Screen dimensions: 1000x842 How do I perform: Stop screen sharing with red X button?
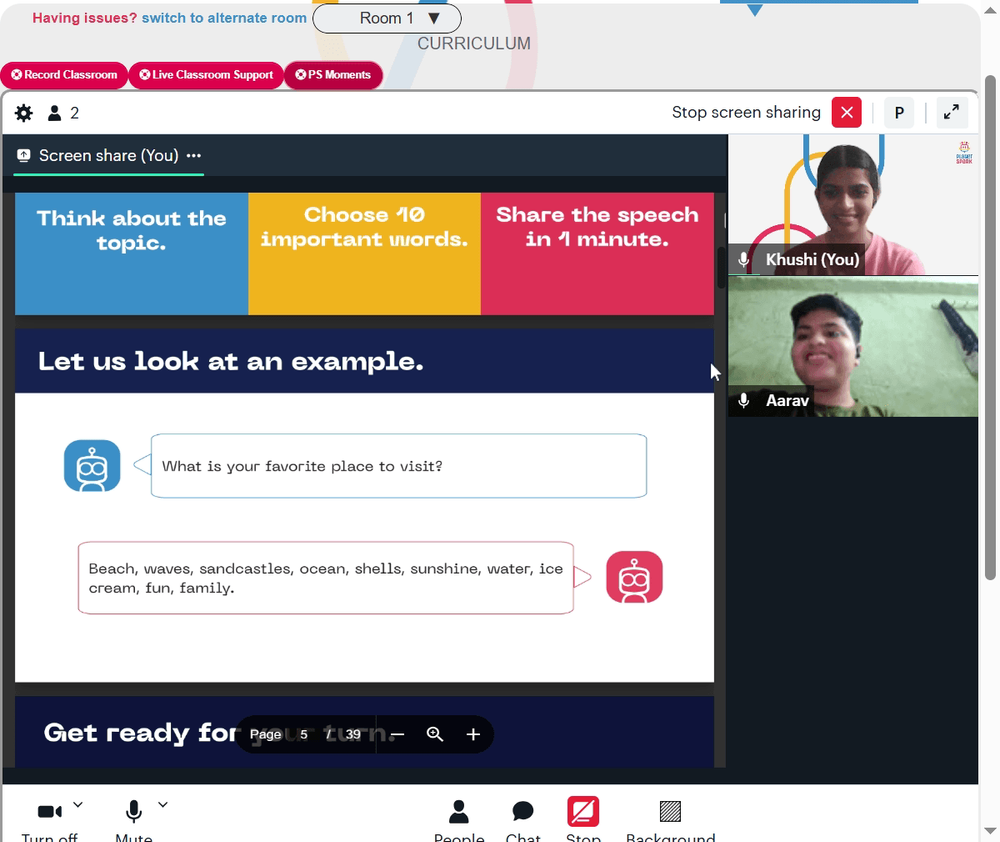[x=846, y=113]
